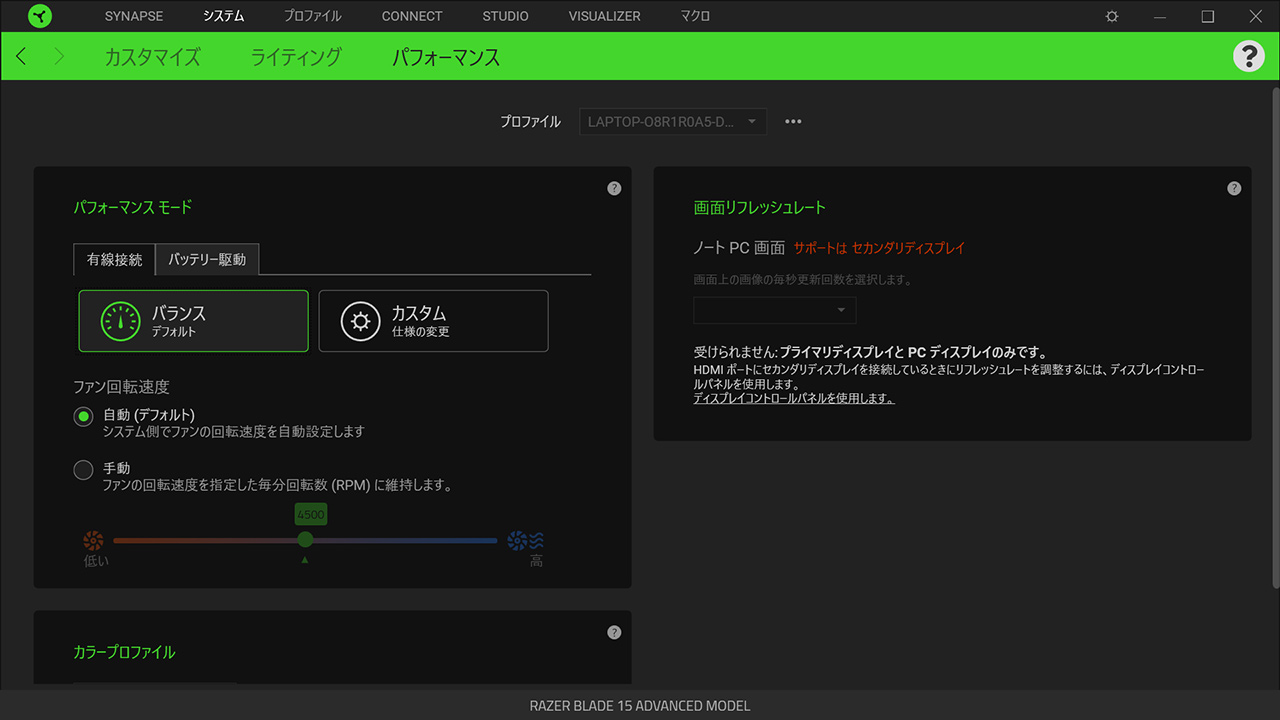Viewport: 1280px width, 720px height.
Task: Go forward with the right arrow
Action: point(59,56)
